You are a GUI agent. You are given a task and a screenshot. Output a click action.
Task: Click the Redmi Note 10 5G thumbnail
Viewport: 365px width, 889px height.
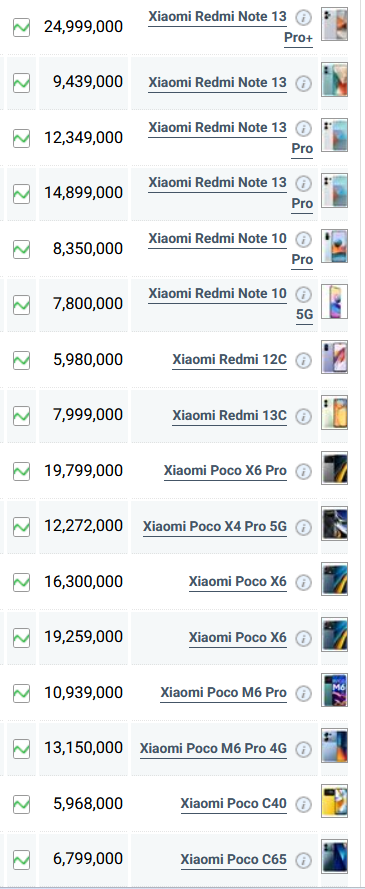[x=334, y=302]
